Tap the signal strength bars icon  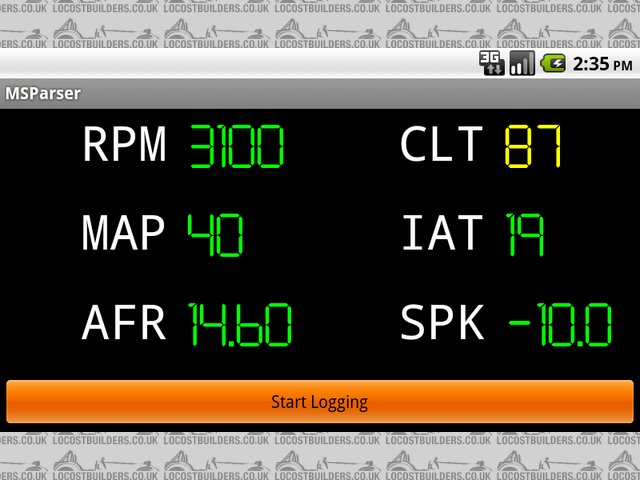coord(522,64)
